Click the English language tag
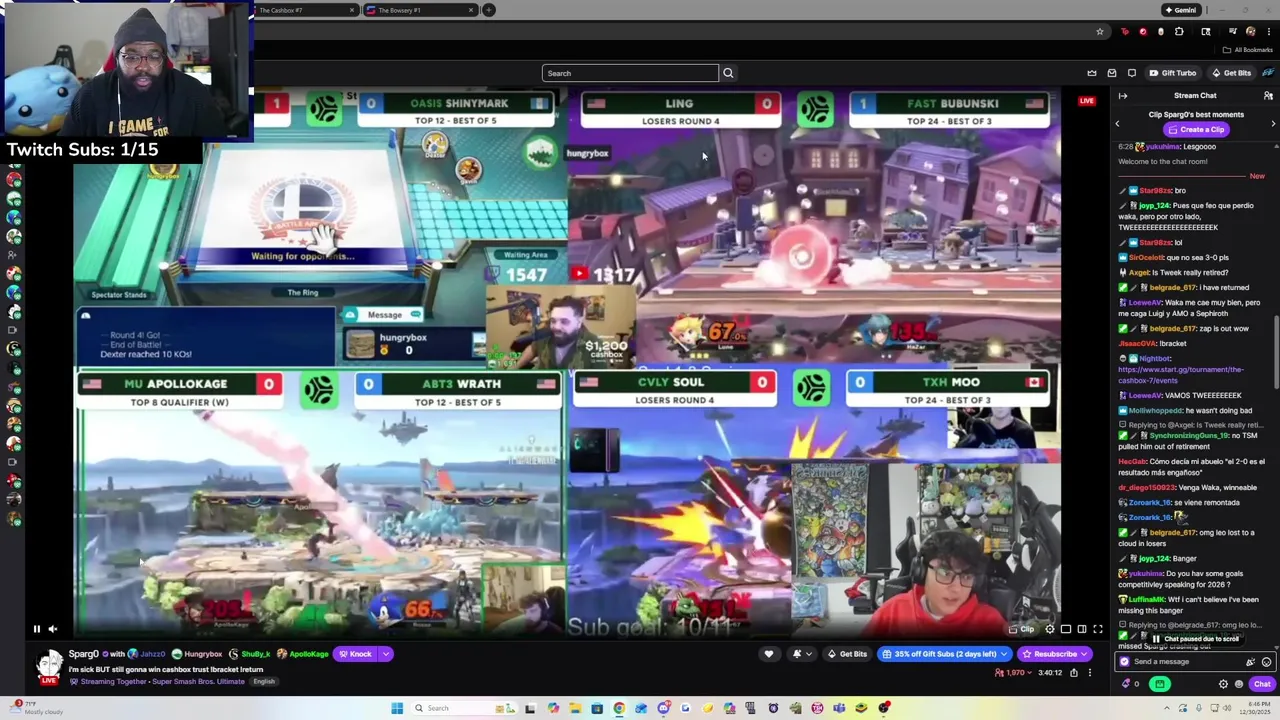1280x720 pixels. click(264, 681)
